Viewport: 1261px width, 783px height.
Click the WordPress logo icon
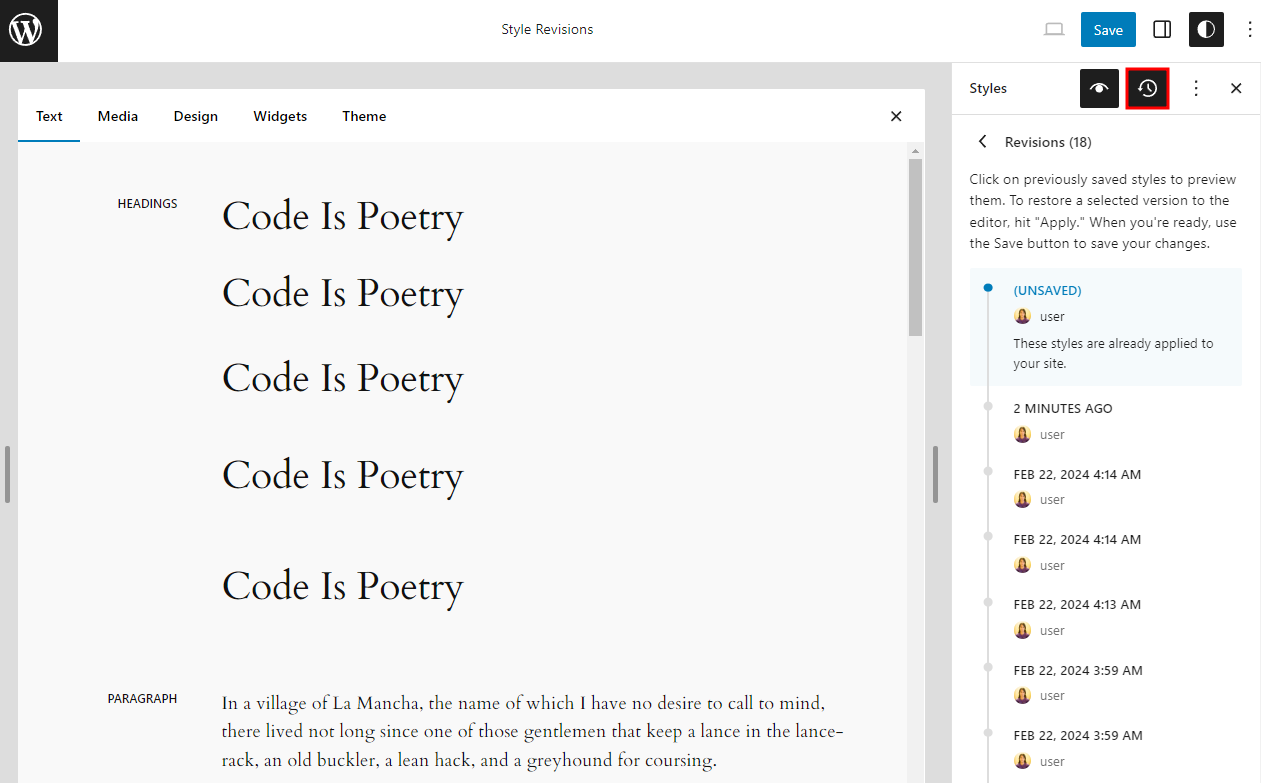[x=28, y=30]
